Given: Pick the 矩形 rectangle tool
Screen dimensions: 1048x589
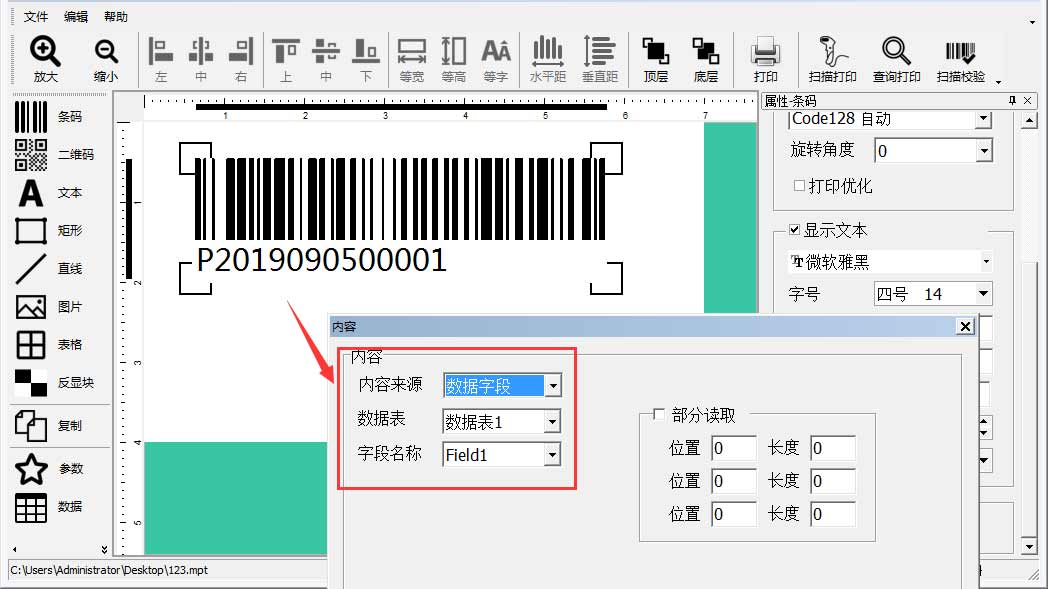Looking at the screenshot, I should [x=31, y=231].
